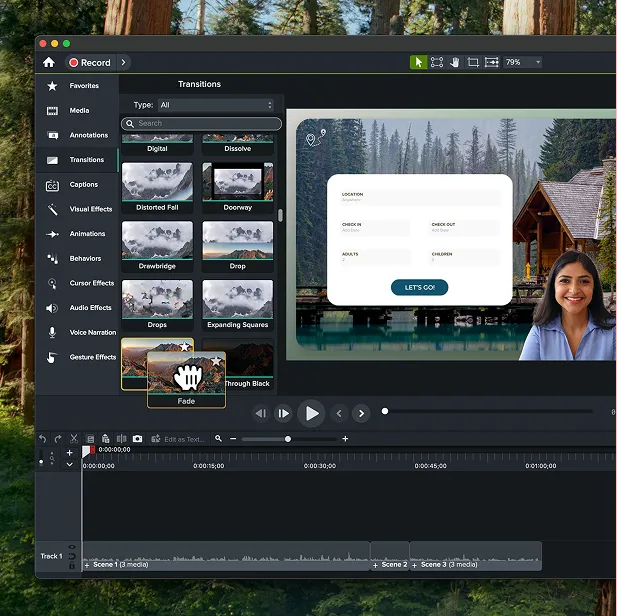The image size is (617, 616).
Task: Select the Doorway transition thumbnail
Action: pyautogui.click(x=238, y=182)
